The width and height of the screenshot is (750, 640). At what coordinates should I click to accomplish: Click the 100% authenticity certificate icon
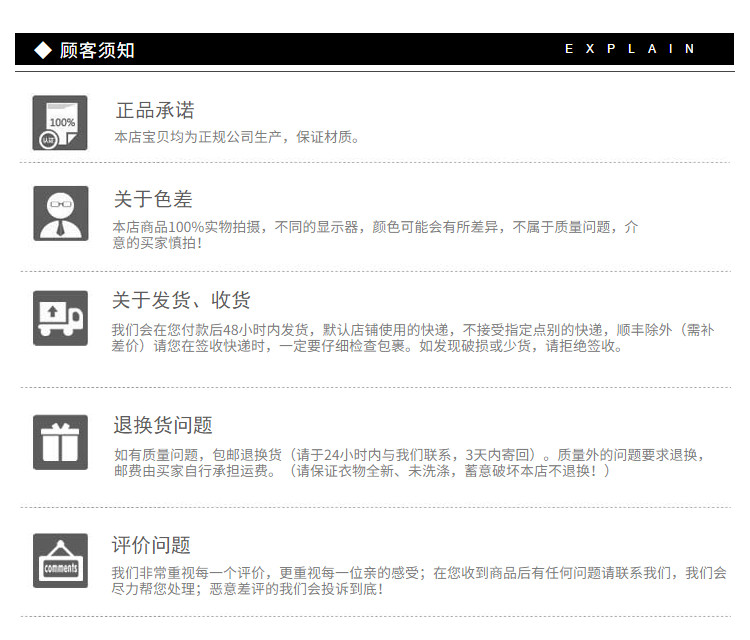(60, 123)
